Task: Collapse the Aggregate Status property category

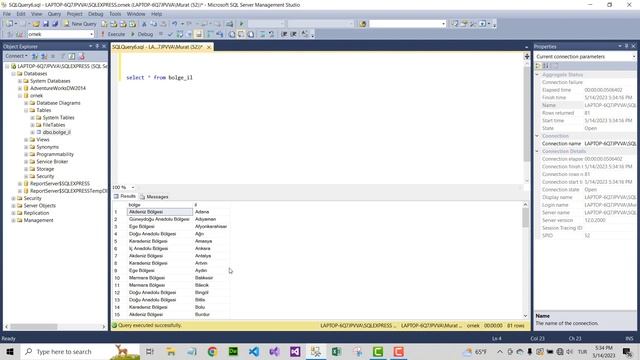Action: (537, 75)
